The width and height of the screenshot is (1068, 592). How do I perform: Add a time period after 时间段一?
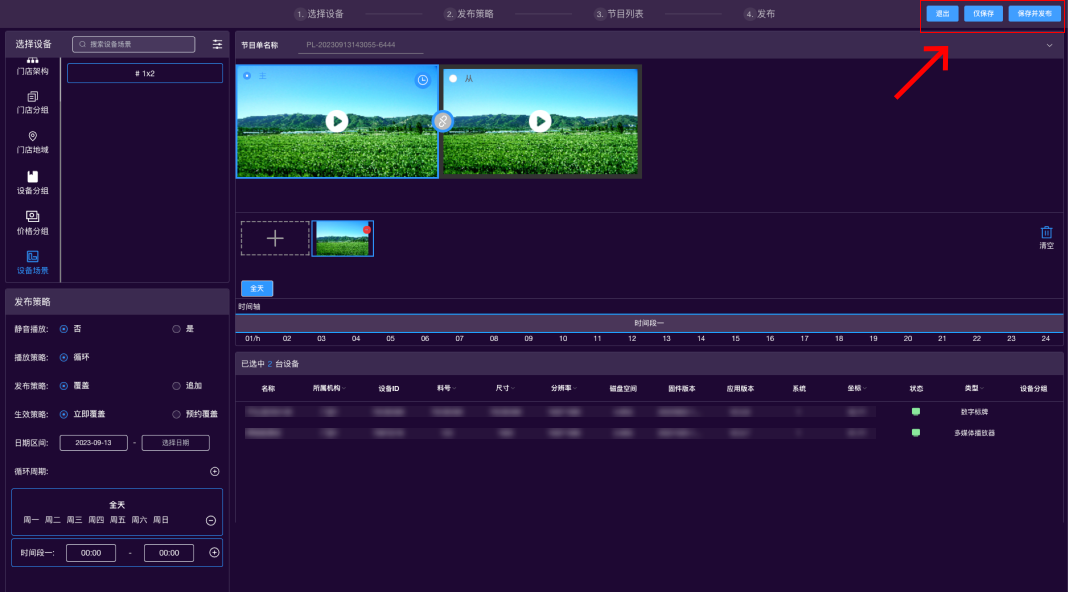(x=215, y=552)
